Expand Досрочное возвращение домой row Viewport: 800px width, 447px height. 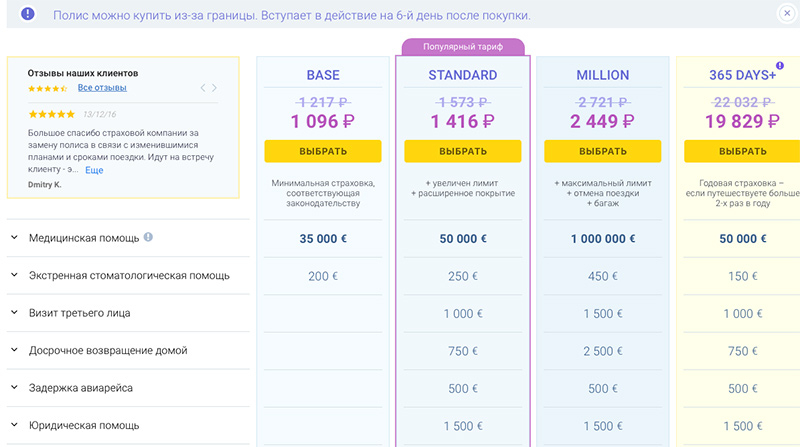[x=15, y=351]
